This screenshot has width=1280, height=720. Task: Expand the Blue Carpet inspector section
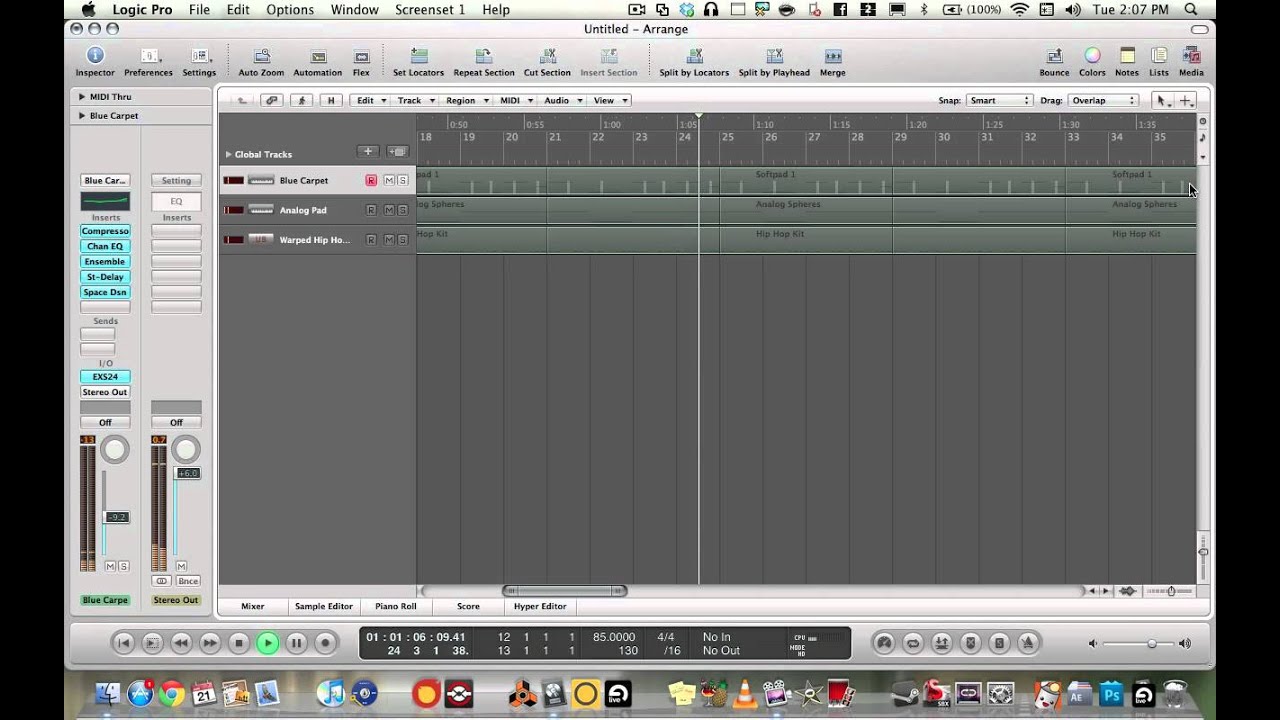pos(81,116)
